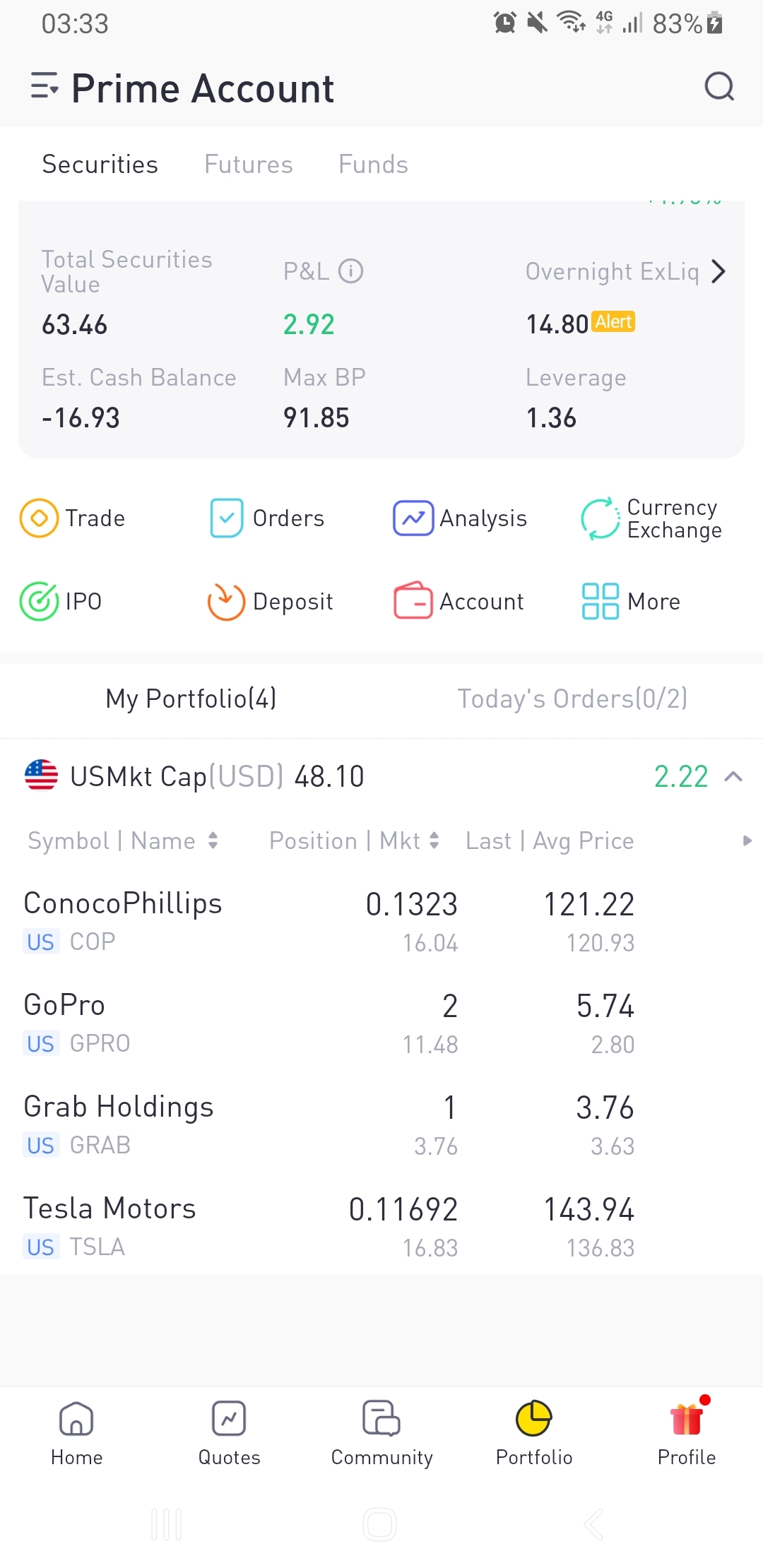Tap the Deposit icon
This screenshot has height=1568, width=763.
[226, 601]
